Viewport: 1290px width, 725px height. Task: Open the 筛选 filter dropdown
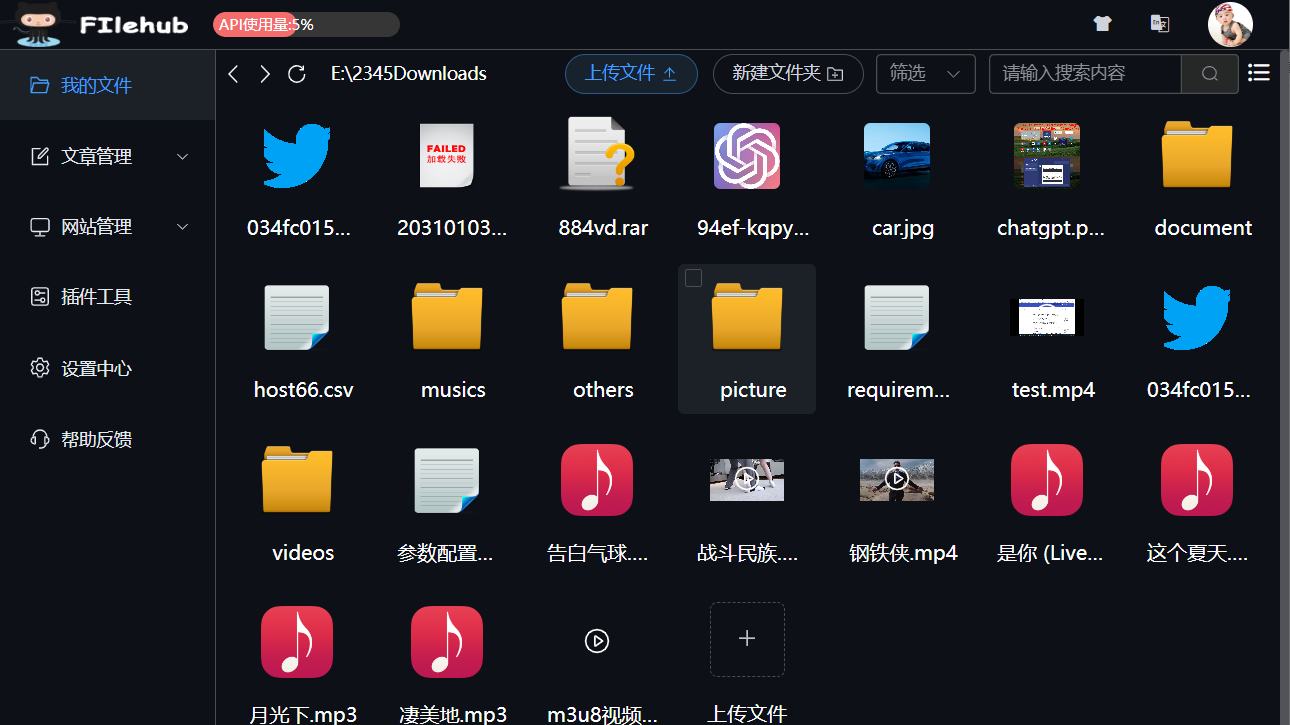[x=925, y=73]
